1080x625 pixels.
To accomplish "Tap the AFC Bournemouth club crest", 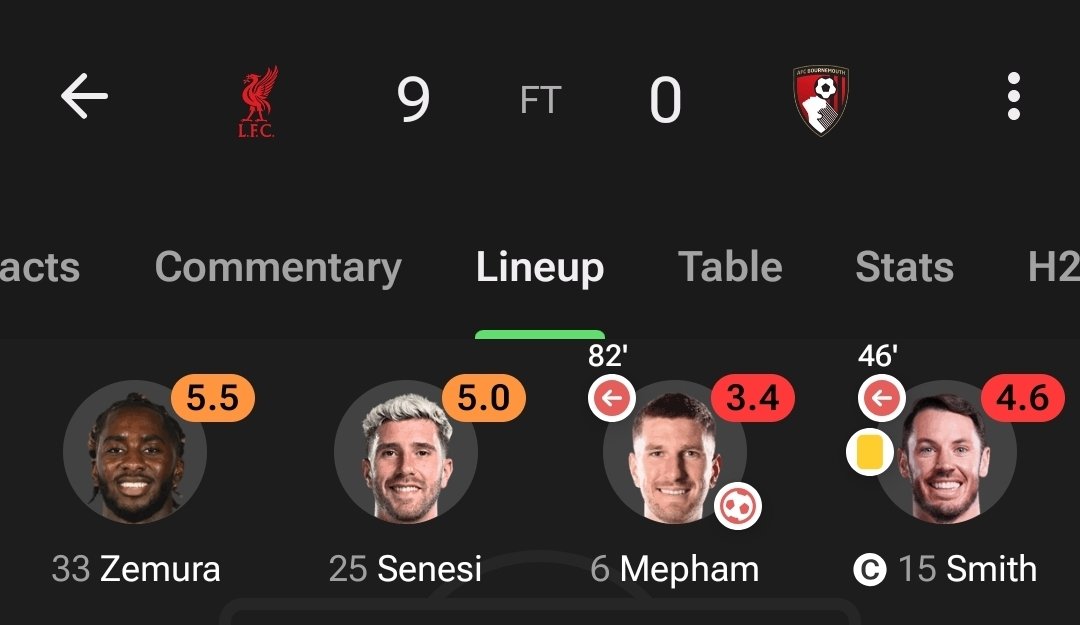I will pyautogui.click(x=820, y=100).
